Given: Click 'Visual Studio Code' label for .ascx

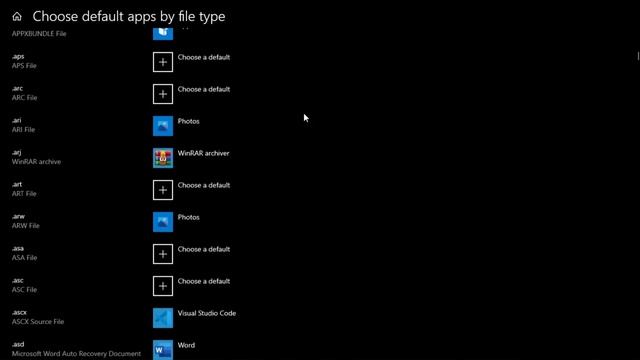Looking at the screenshot, I should [207, 313].
